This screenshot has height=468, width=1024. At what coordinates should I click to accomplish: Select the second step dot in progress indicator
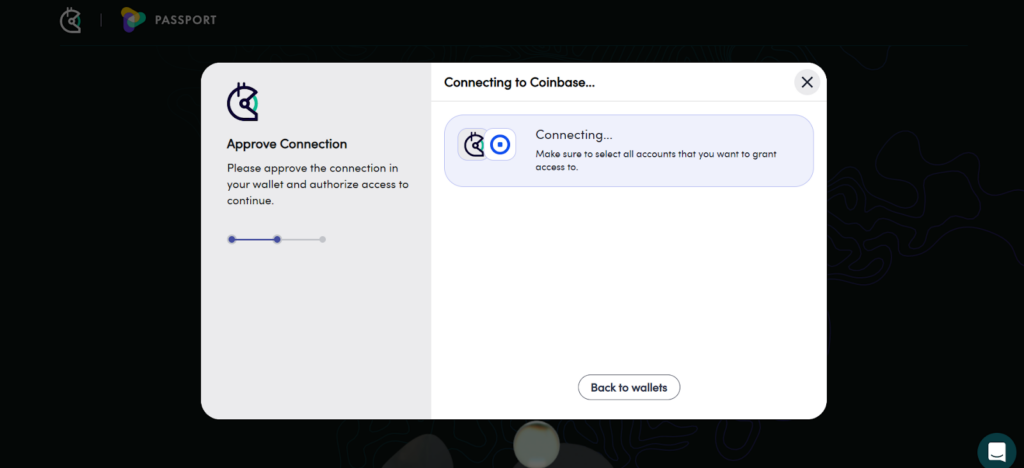pos(277,240)
